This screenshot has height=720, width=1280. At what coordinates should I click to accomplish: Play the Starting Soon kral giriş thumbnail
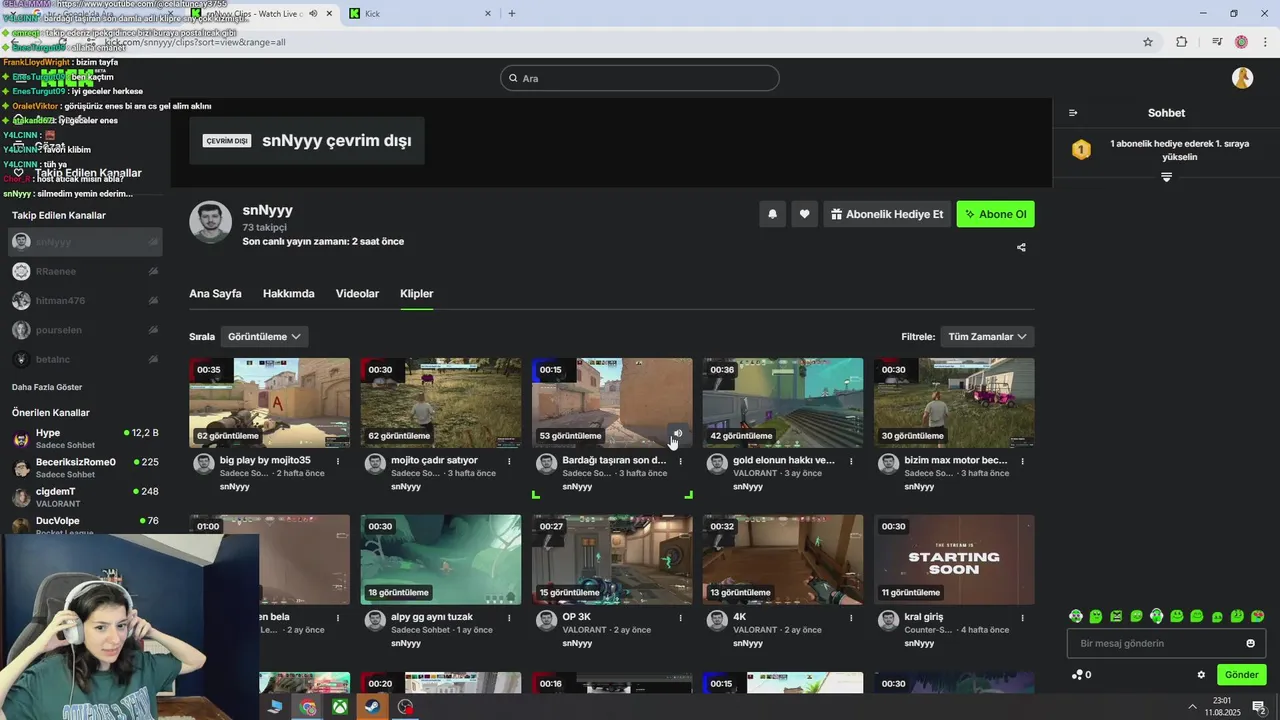954,560
